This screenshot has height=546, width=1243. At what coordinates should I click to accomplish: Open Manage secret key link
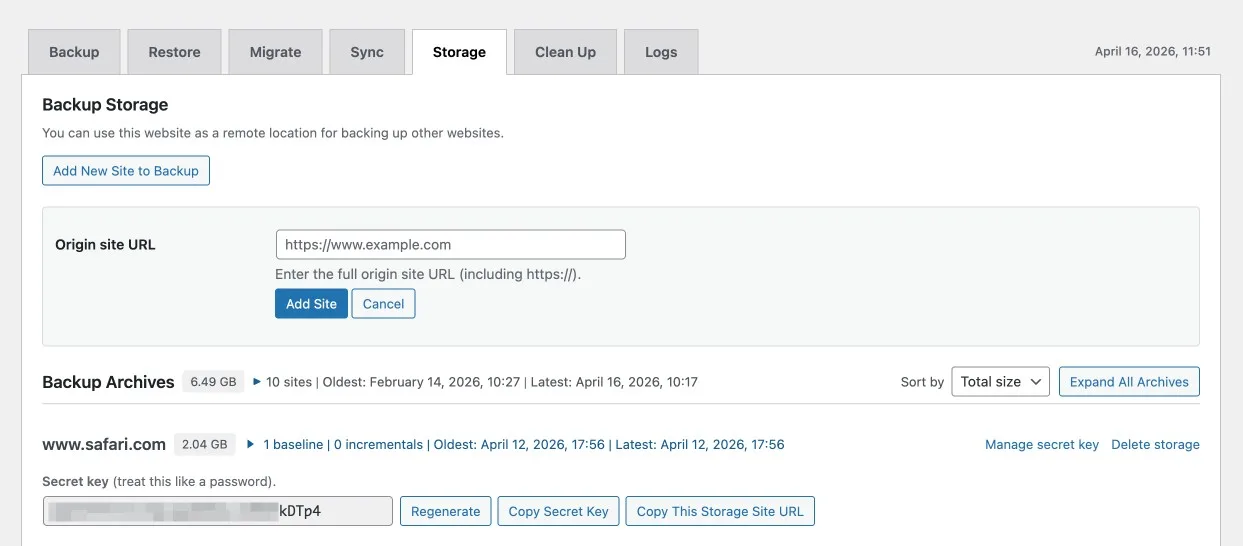[1041, 445]
